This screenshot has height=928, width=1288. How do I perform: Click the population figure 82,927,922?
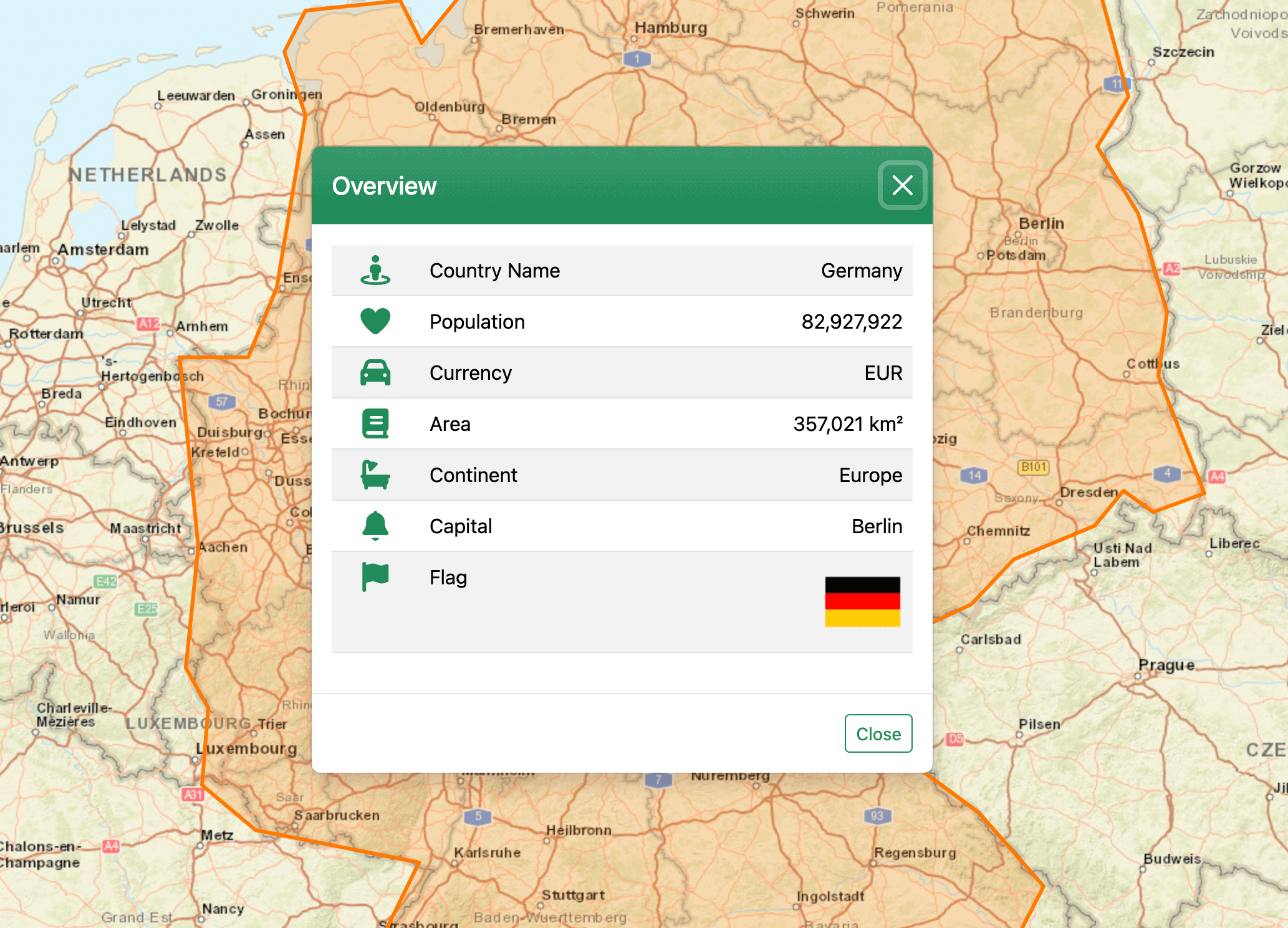point(851,321)
